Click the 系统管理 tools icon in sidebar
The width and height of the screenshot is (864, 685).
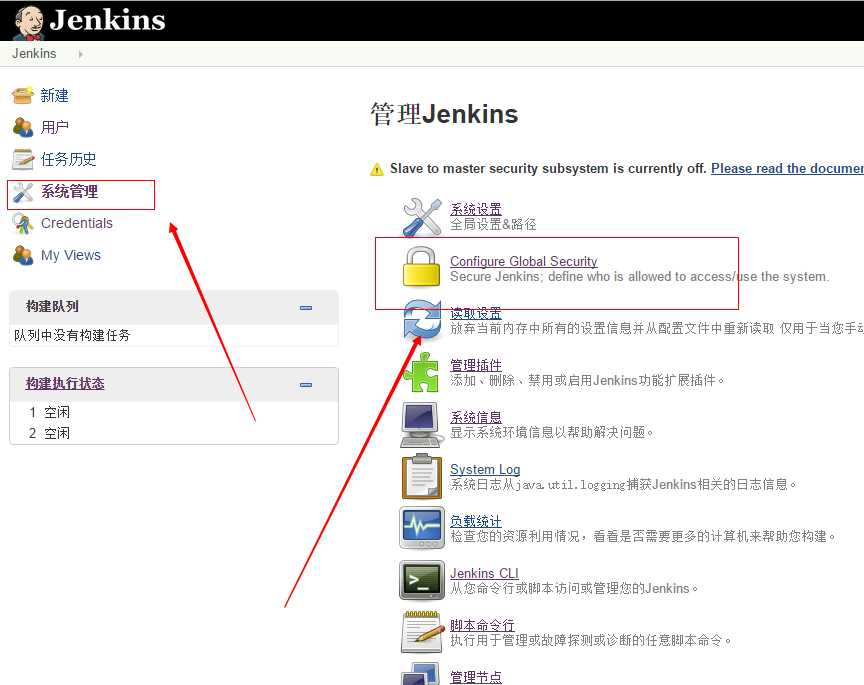click(x=23, y=192)
